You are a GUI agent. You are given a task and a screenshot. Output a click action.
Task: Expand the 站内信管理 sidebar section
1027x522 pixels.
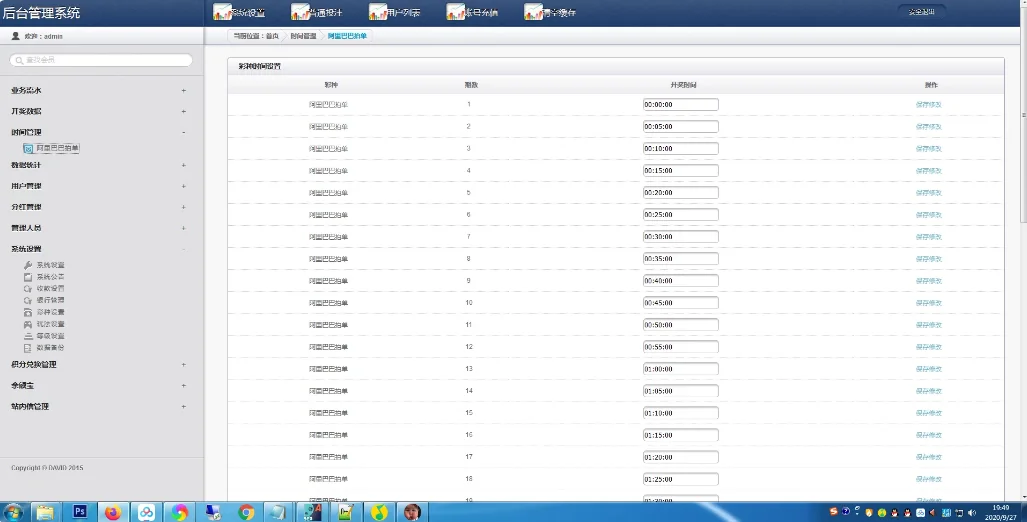(183, 406)
